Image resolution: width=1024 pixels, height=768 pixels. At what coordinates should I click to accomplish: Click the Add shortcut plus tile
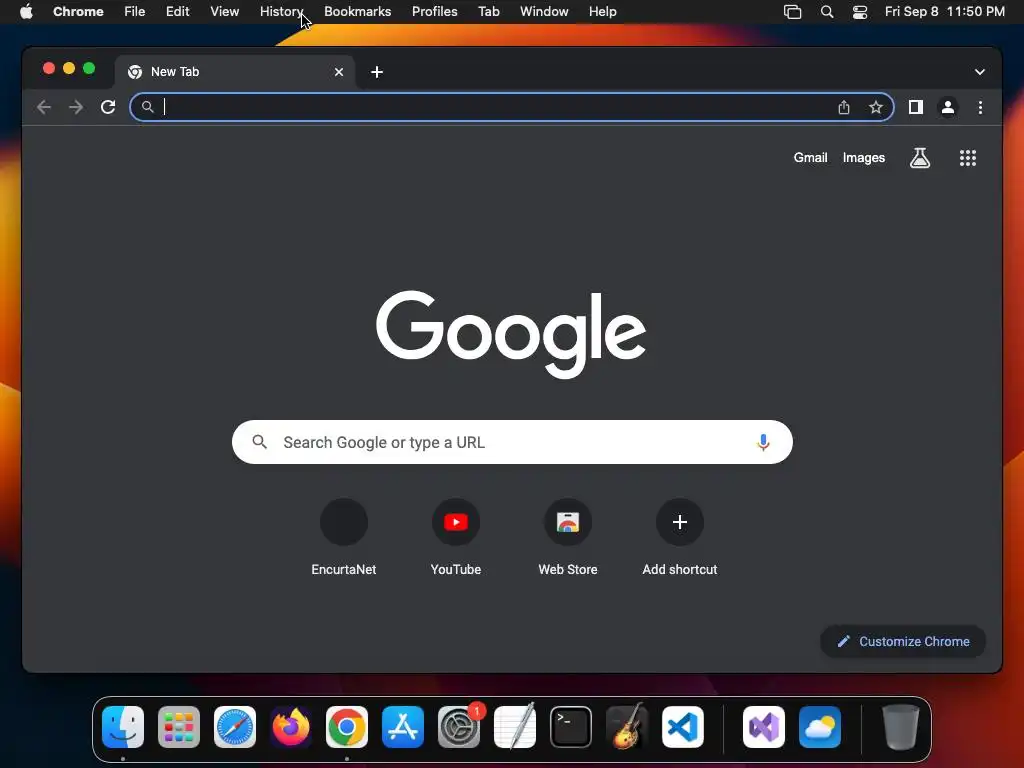click(680, 537)
